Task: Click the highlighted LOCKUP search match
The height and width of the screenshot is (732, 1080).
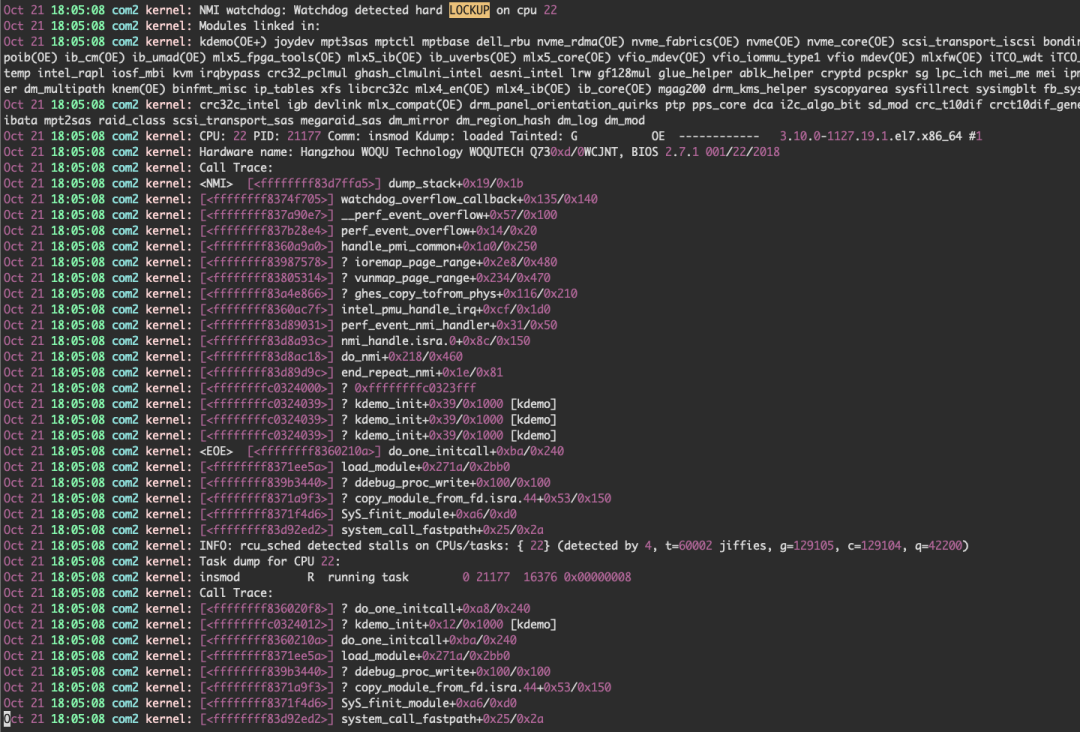Action: [x=469, y=10]
